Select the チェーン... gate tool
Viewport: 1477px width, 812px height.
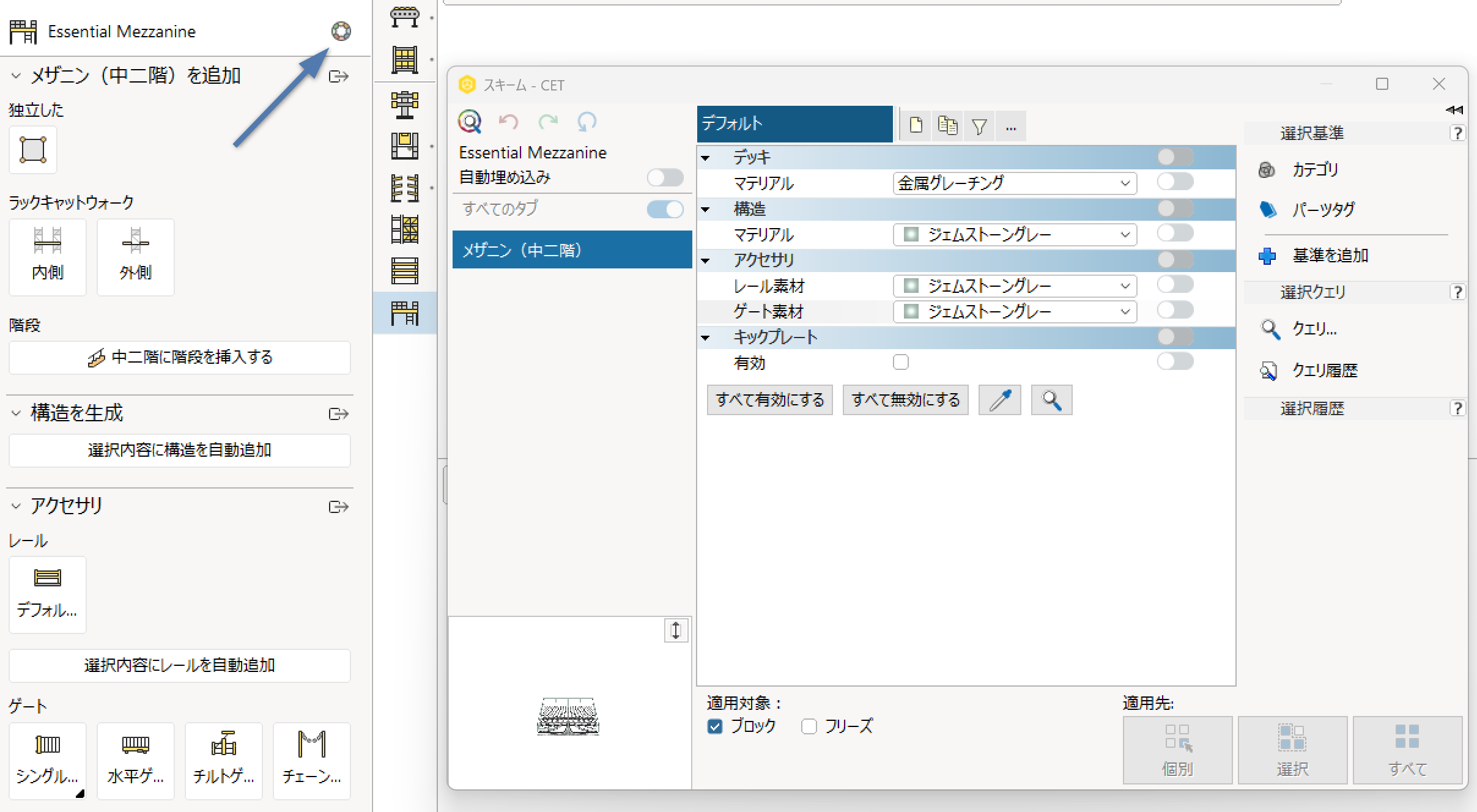click(x=312, y=761)
